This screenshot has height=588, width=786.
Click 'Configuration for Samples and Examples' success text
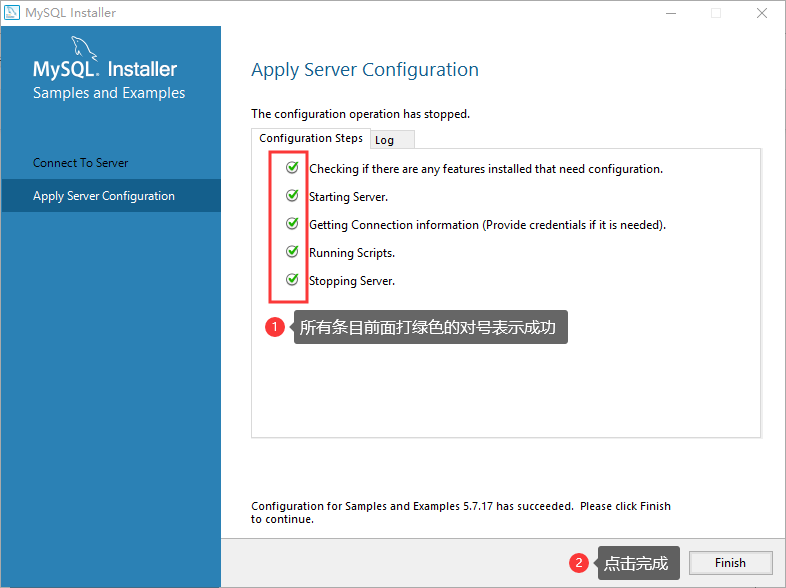click(x=461, y=512)
